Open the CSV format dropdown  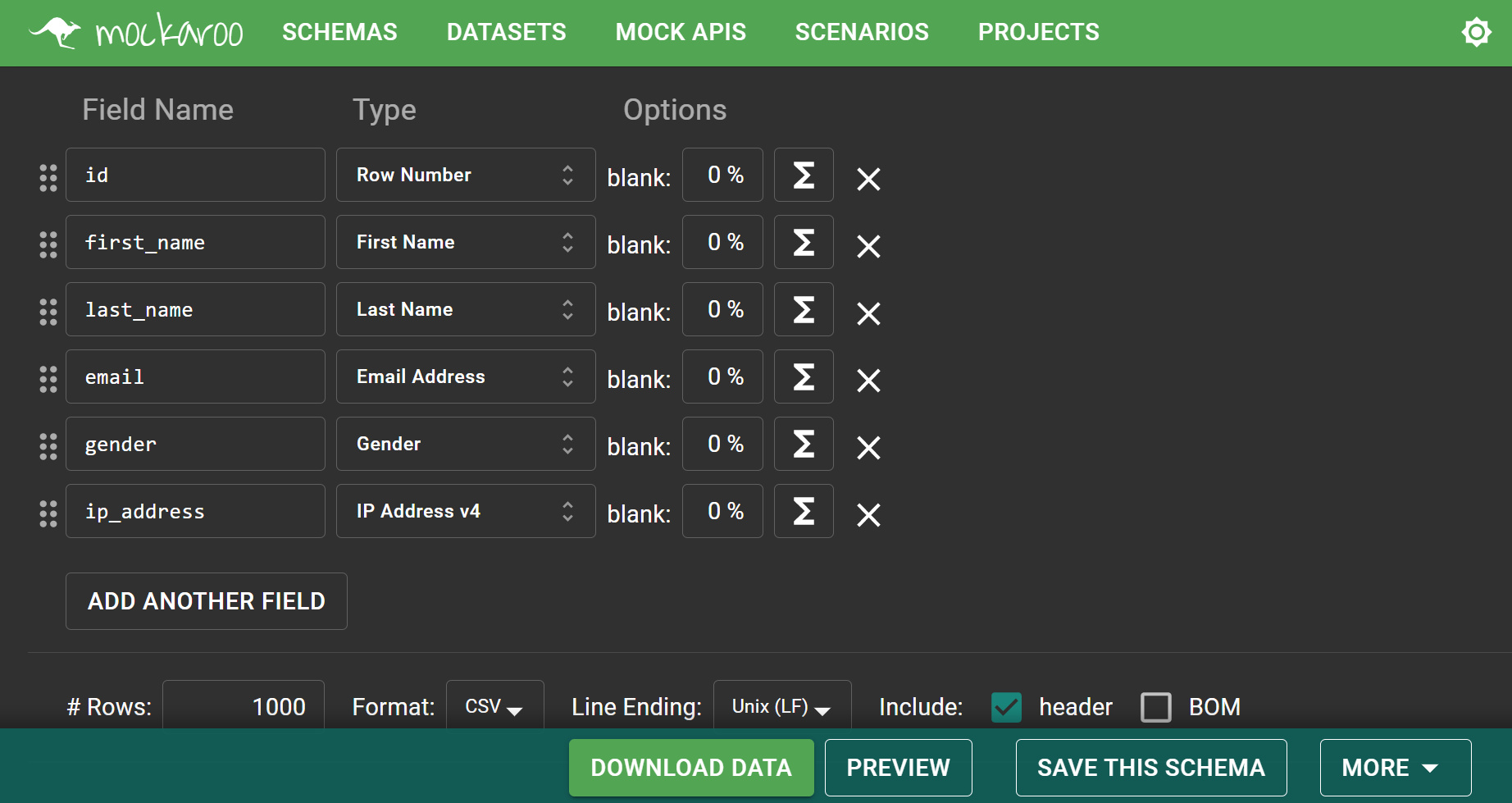(494, 707)
